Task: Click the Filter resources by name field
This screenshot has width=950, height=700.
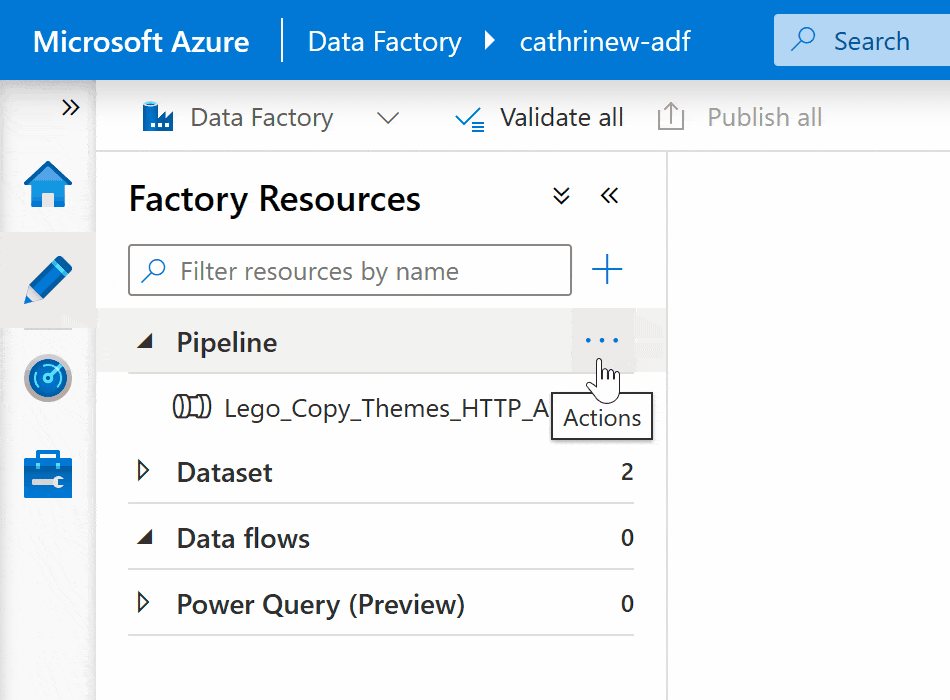Action: pyautogui.click(x=350, y=271)
